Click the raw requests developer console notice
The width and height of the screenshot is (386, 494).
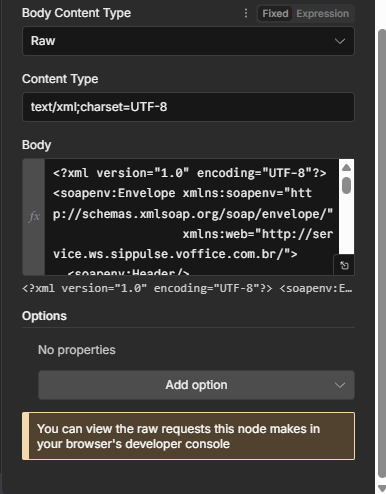point(188,436)
